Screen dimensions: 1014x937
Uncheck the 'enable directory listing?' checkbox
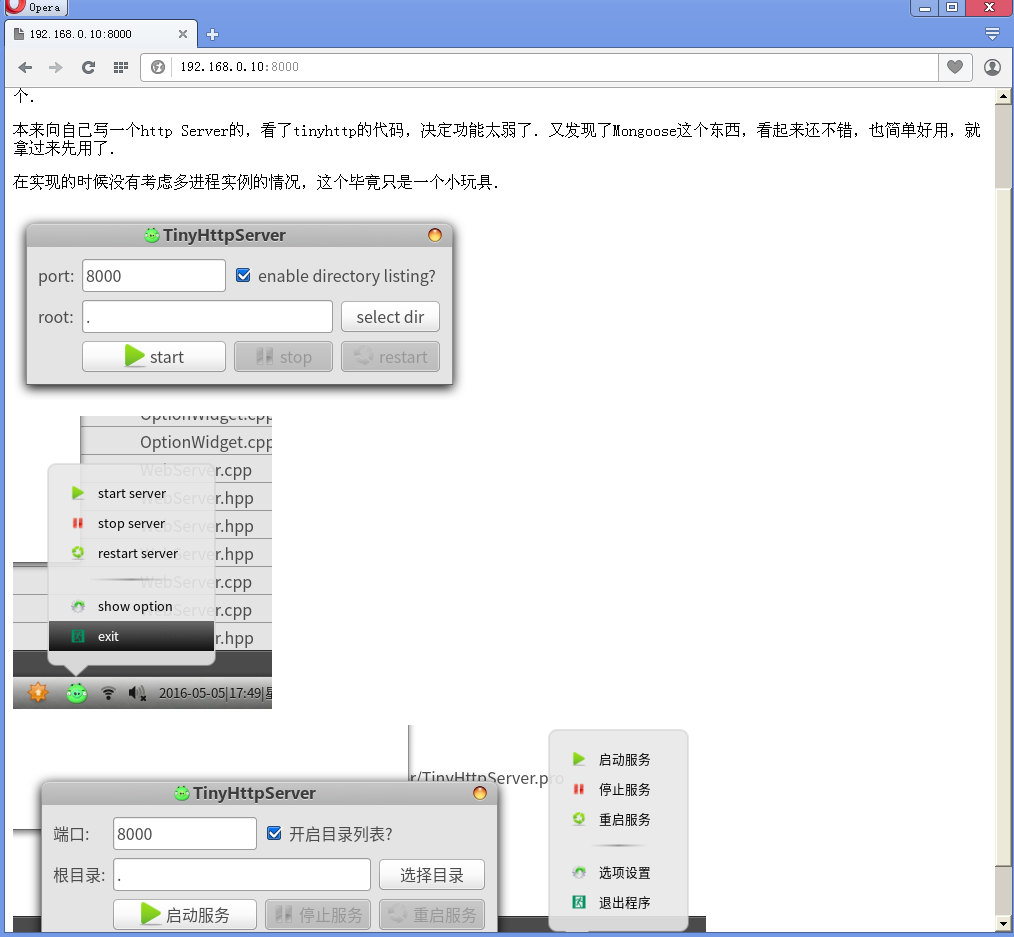(x=242, y=276)
